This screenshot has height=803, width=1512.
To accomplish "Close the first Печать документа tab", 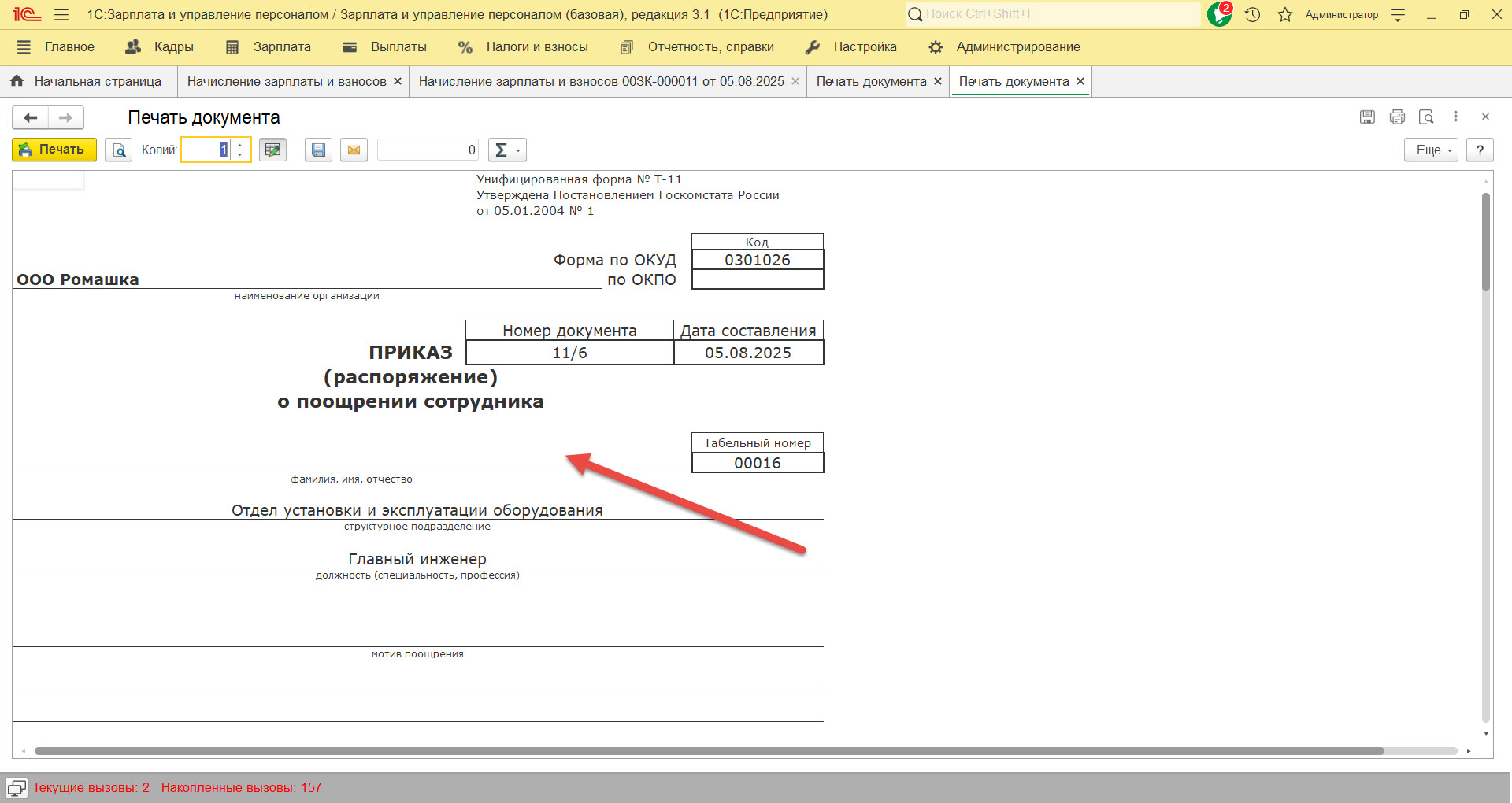I will tap(938, 82).
